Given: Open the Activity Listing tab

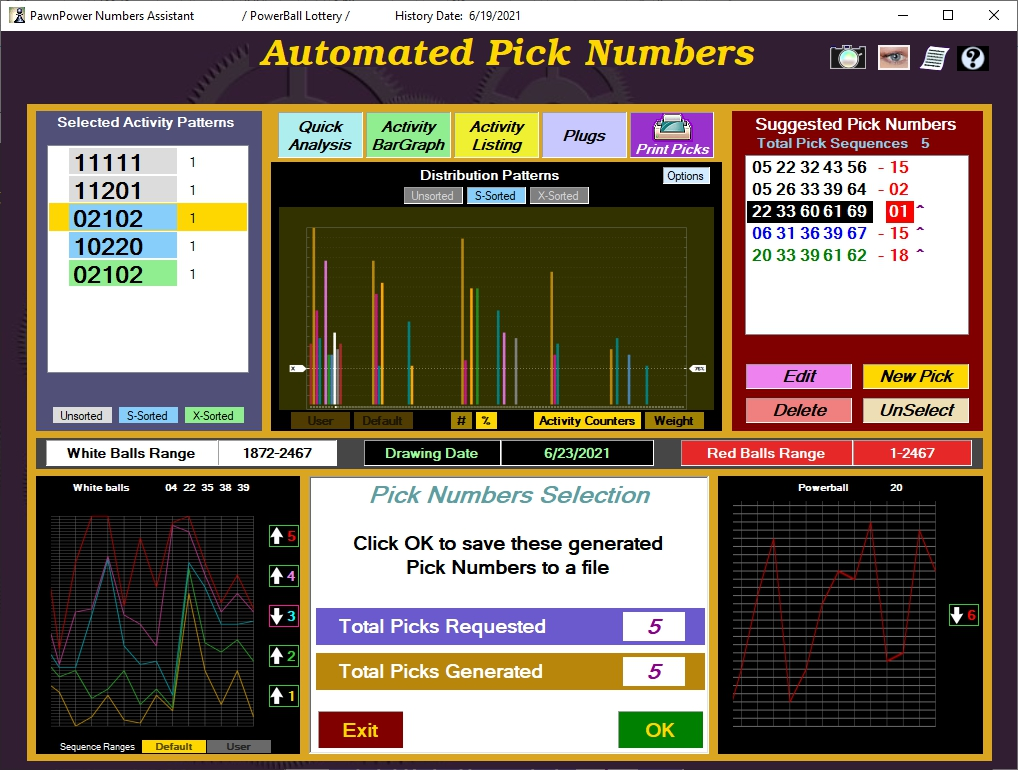Looking at the screenshot, I should [497, 135].
